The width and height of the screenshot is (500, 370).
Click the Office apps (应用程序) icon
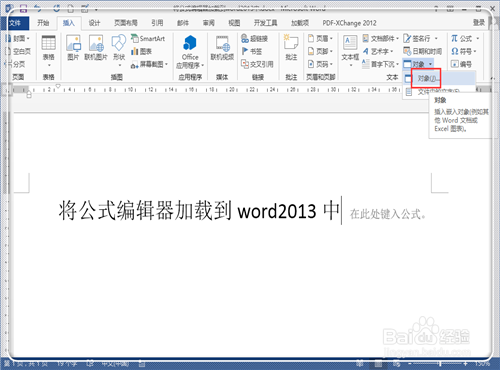tap(190, 43)
